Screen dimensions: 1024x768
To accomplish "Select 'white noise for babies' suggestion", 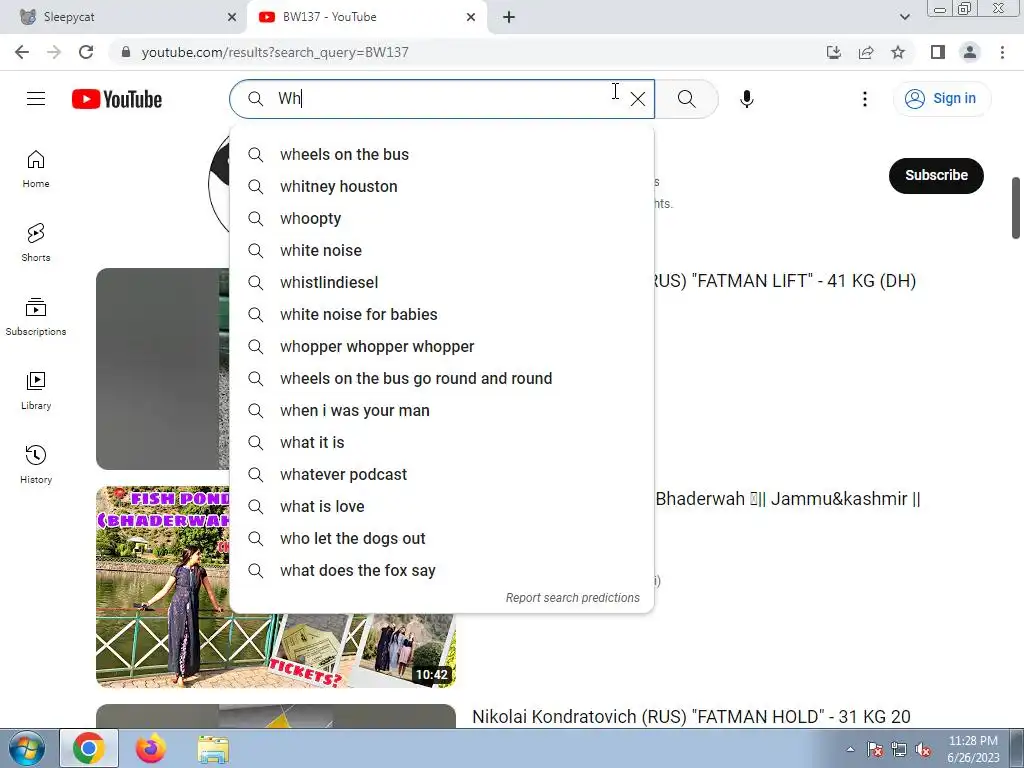I will pyautogui.click(x=441, y=314).
